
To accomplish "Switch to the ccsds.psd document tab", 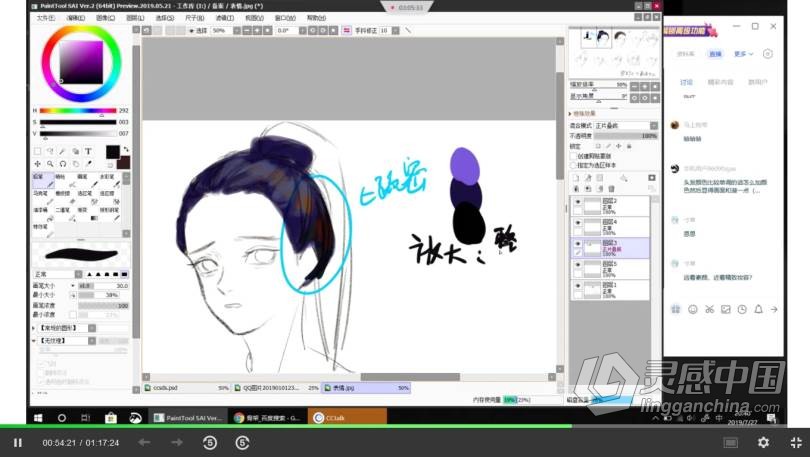I will [x=186, y=388].
